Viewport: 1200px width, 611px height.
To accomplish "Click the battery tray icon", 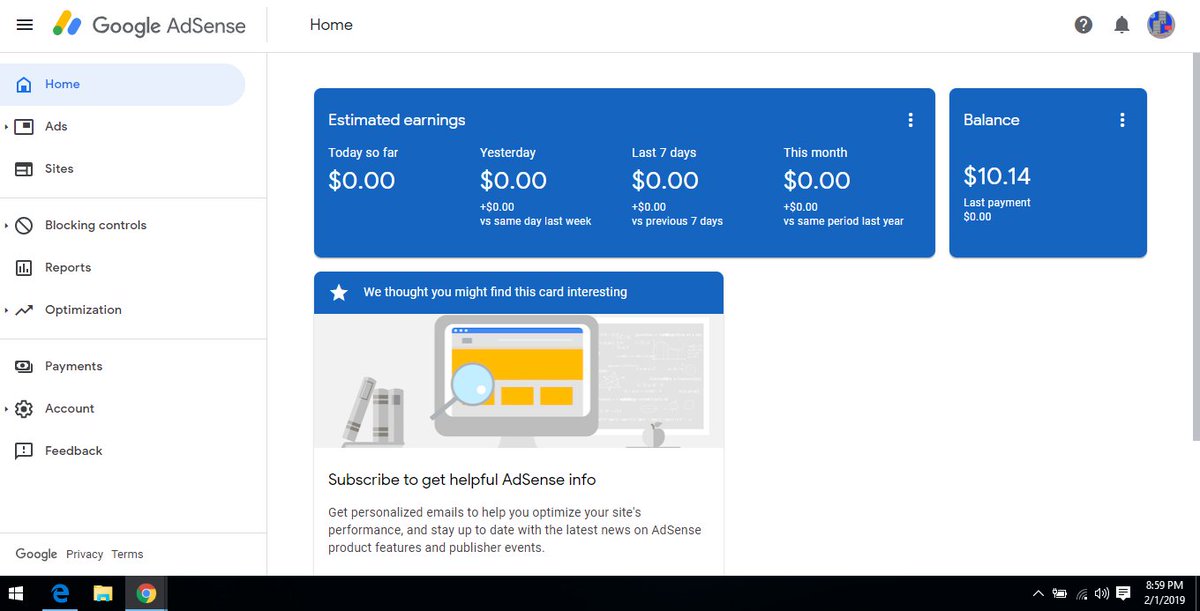I will 1059,593.
